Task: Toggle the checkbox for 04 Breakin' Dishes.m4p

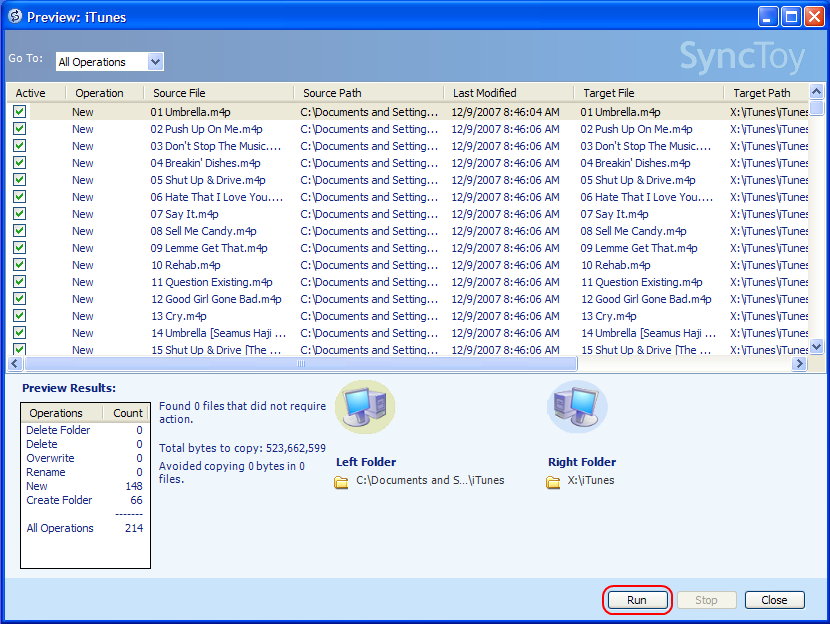Action: (x=20, y=162)
